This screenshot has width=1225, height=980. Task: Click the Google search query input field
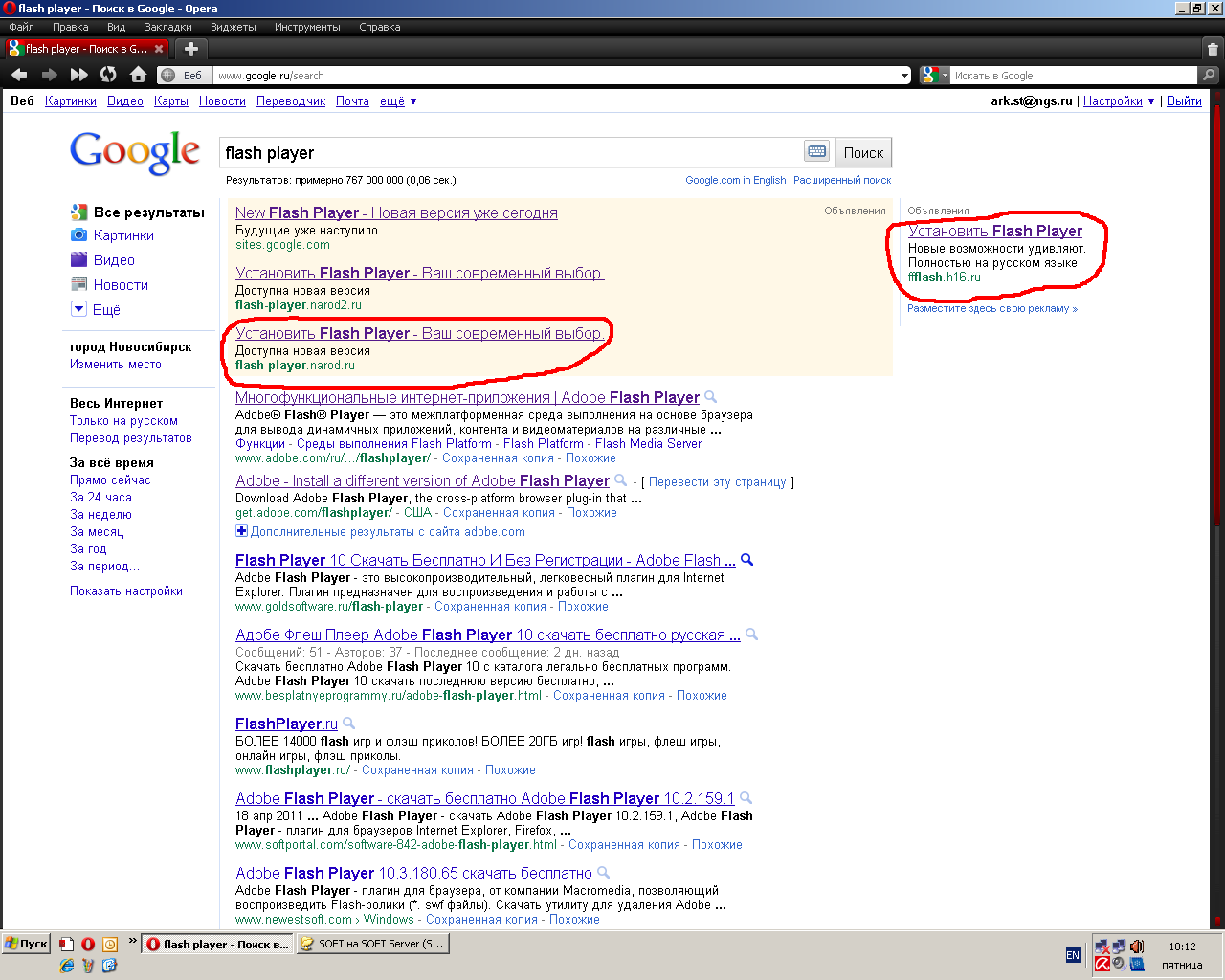tap(510, 153)
